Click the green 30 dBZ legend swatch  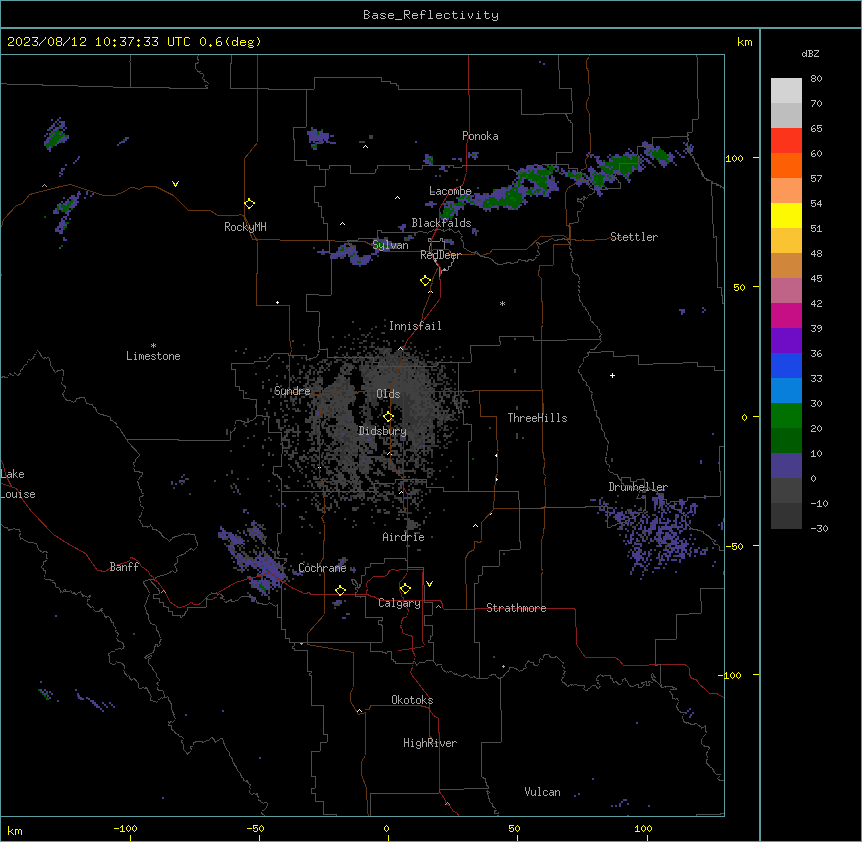pyautogui.click(x=786, y=416)
